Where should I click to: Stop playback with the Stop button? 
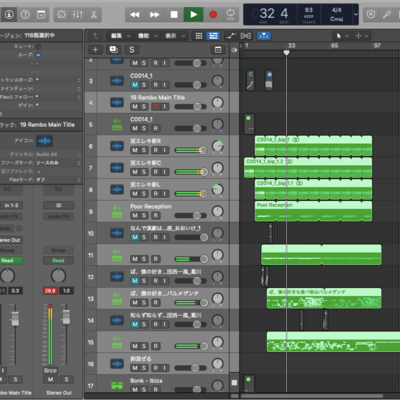tap(174, 15)
